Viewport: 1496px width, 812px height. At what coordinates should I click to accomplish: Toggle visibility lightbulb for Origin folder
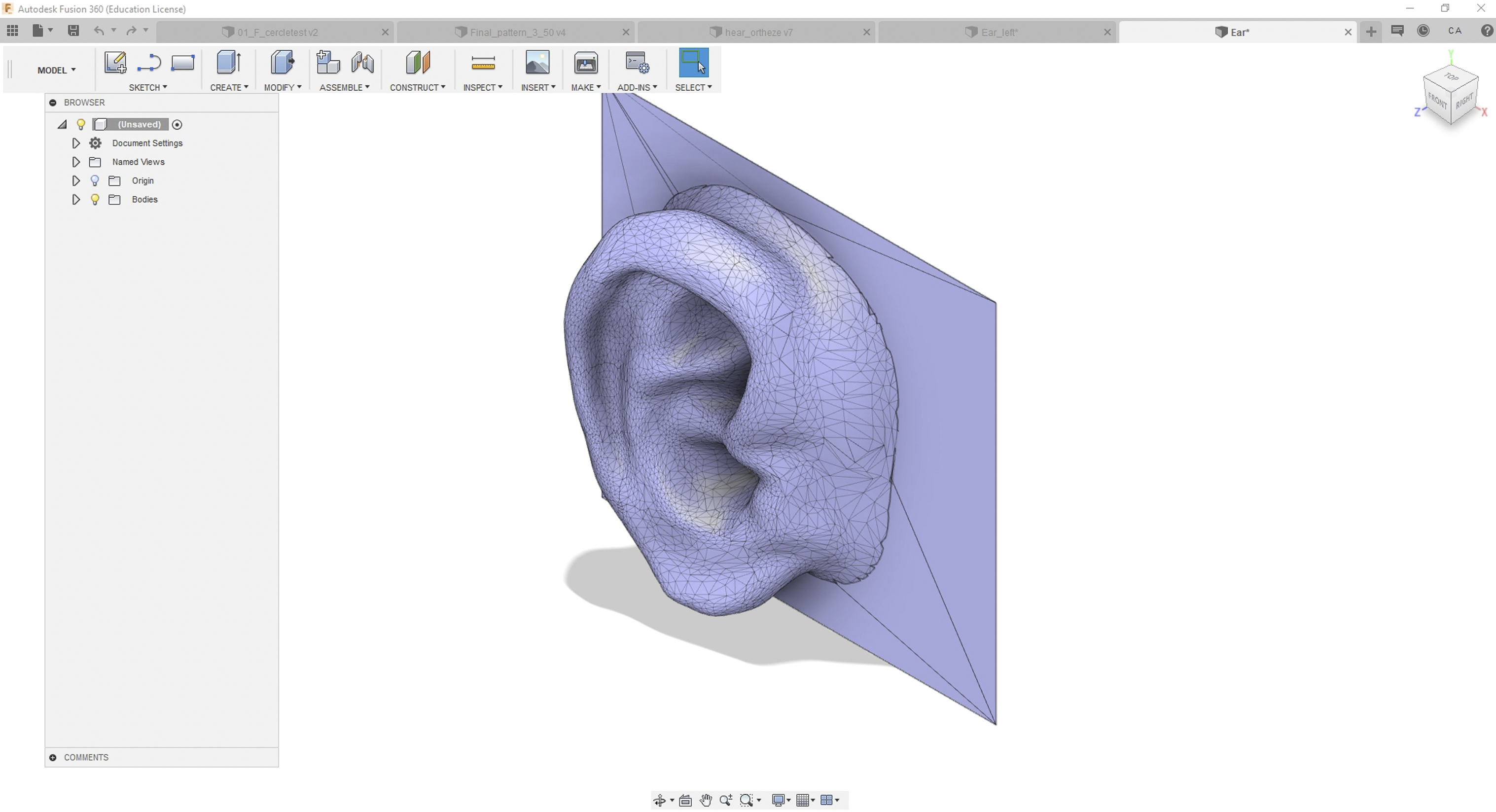tap(95, 180)
